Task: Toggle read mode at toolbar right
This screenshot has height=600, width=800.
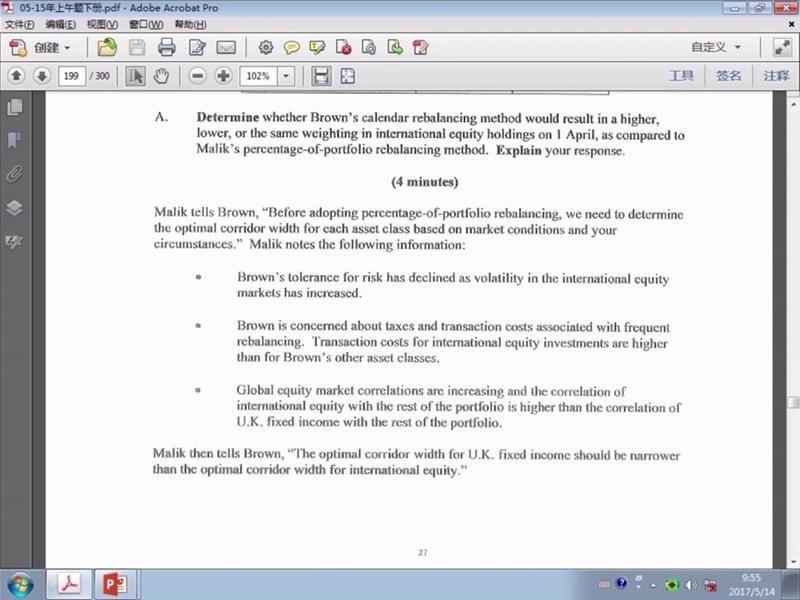Action: [x=781, y=47]
